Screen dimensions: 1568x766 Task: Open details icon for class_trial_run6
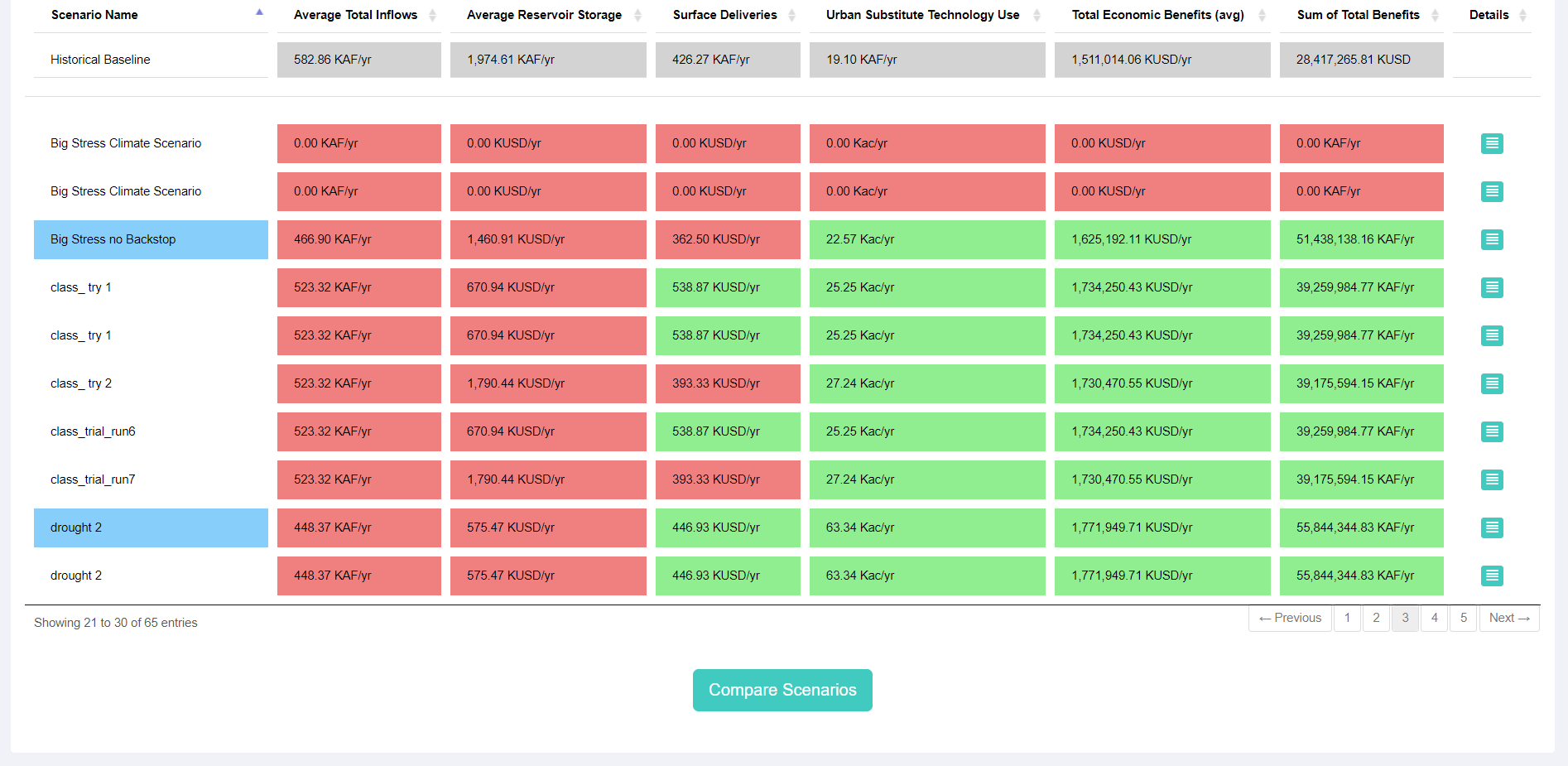pyautogui.click(x=1492, y=431)
